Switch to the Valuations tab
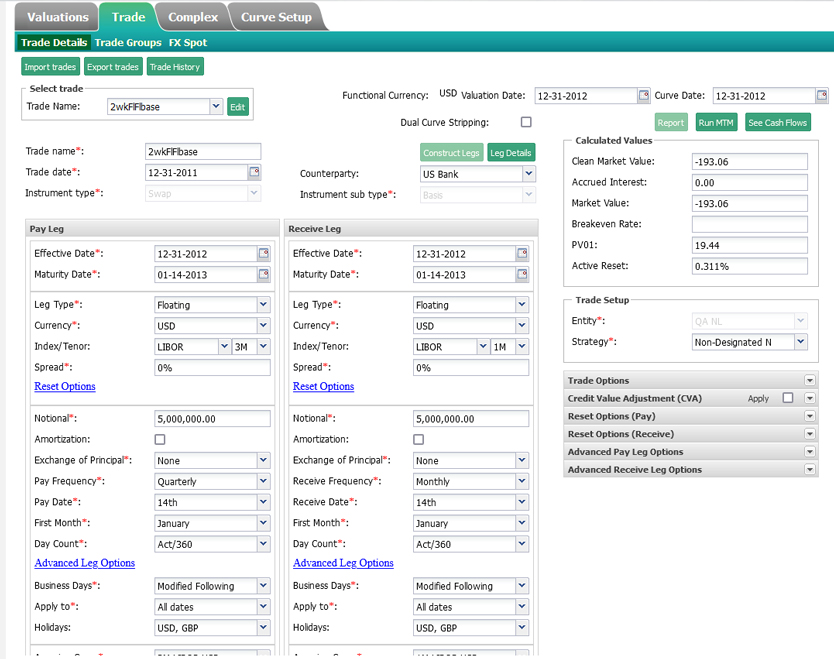The image size is (834, 659). 58,17
